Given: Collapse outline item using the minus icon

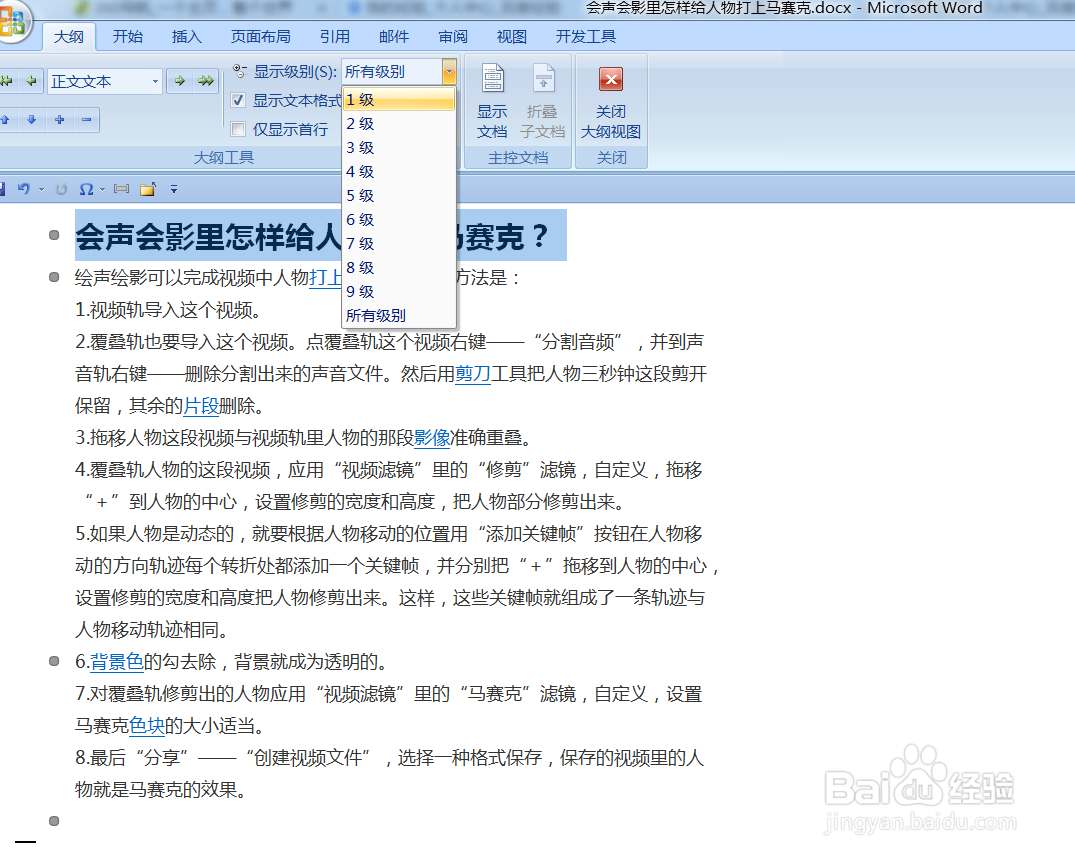Looking at the screenshot, I should click(87, 120).
